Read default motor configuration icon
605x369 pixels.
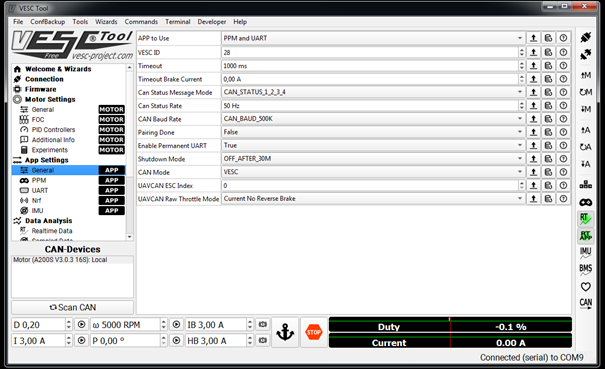pos(585,92)
